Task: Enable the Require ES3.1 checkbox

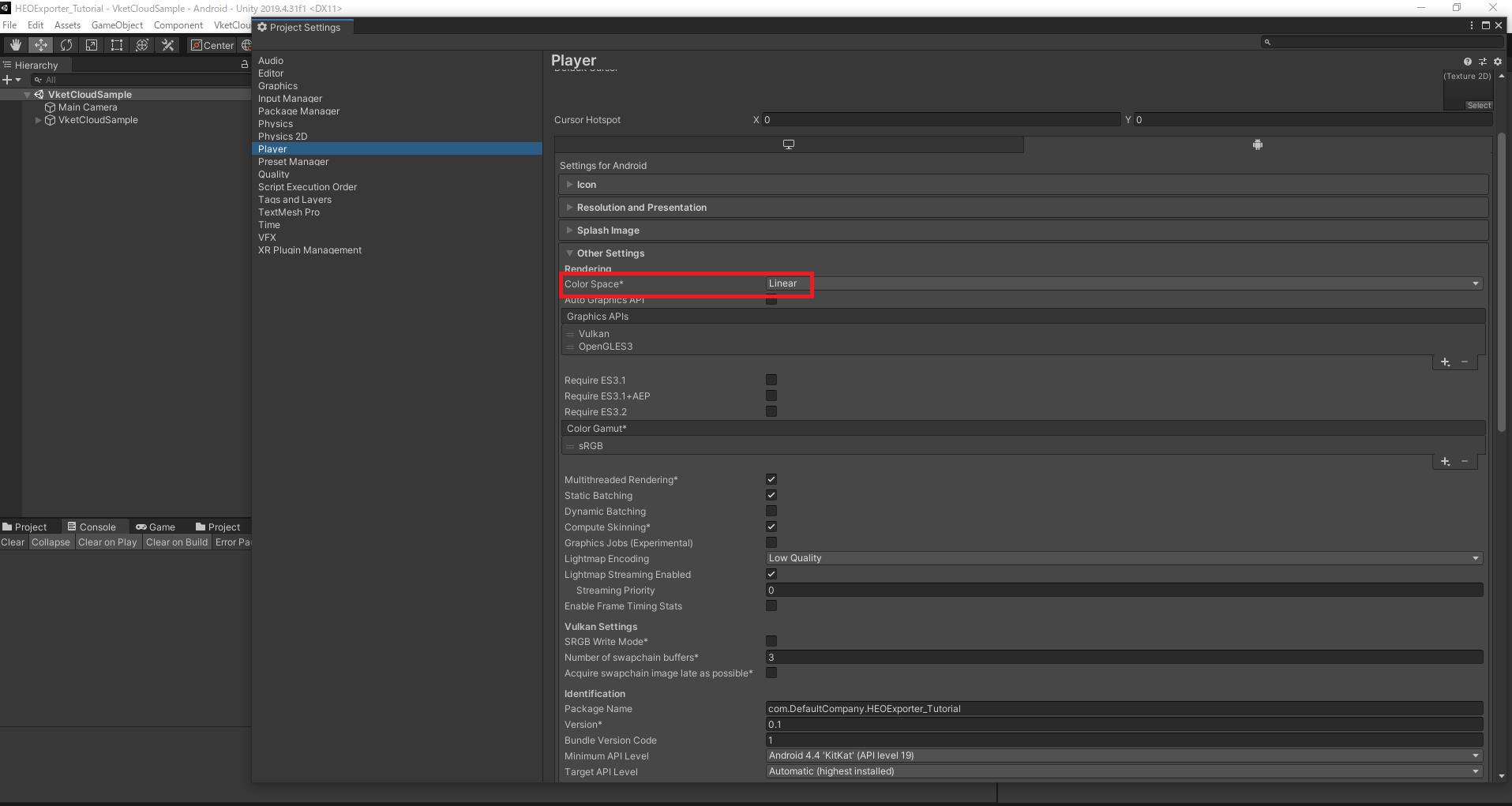Action: click(x=771, y=381)
